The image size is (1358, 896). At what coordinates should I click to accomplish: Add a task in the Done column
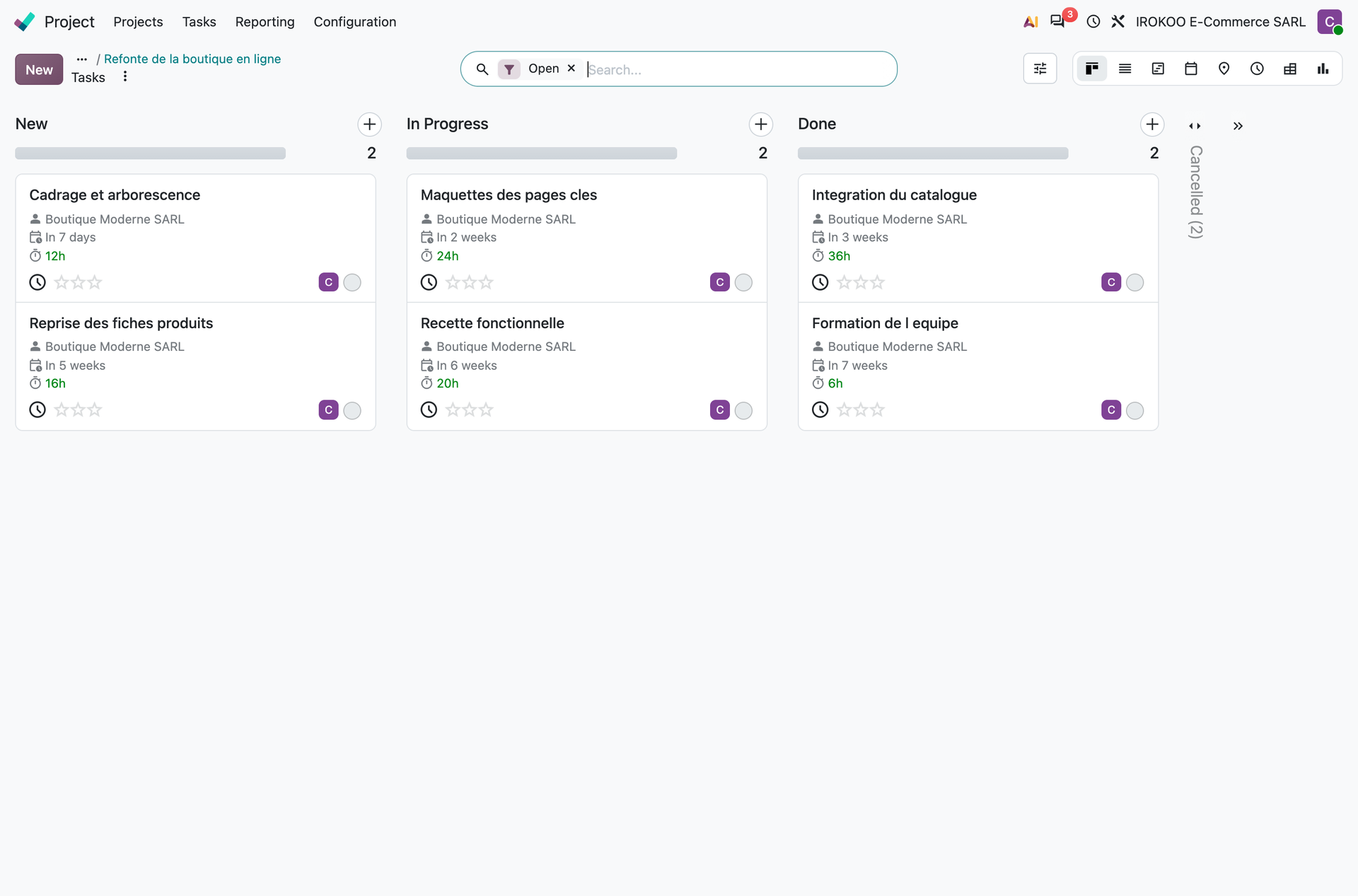coord(1152,124)
